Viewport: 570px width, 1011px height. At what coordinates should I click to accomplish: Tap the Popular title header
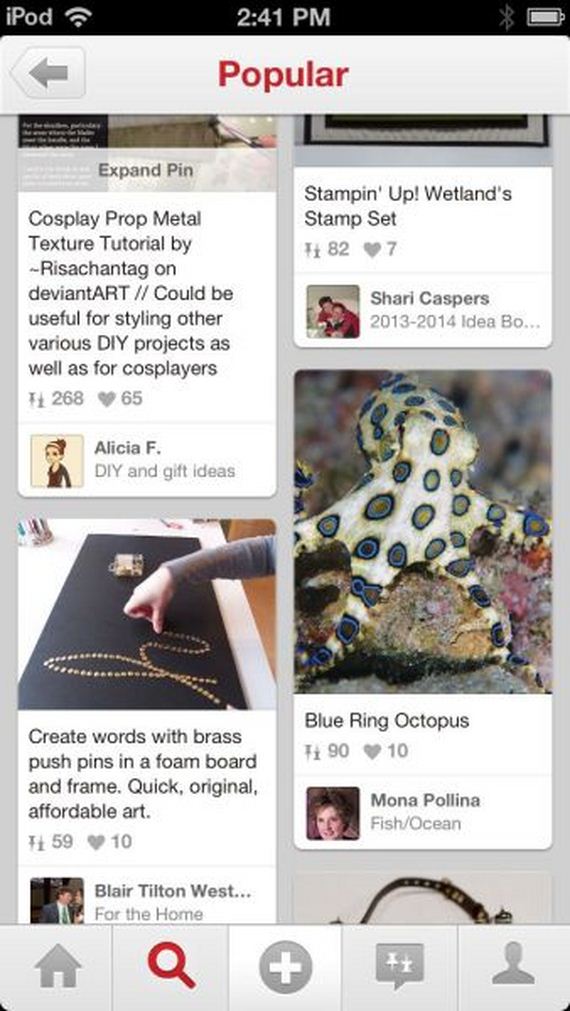(x=283, y=75)
